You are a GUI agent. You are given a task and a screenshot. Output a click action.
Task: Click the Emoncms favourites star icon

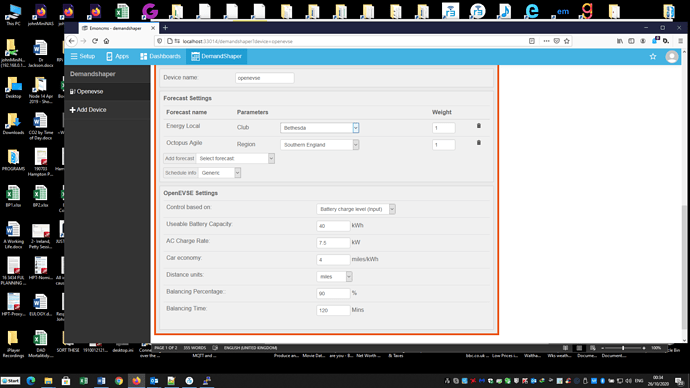(x=653, y=56)
